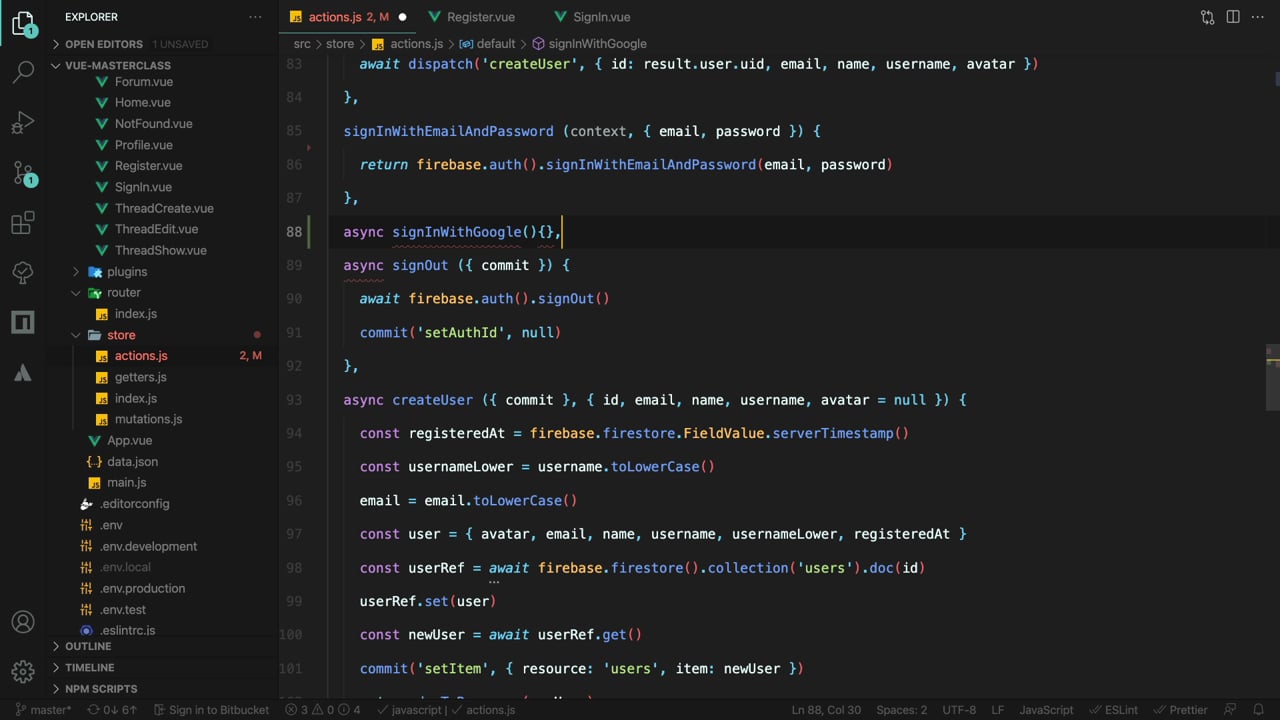The width and height of the screenshot is (1280, 720).
Task: Open NotFound.vue in the file tree
Action: click(x=153, y=124)
